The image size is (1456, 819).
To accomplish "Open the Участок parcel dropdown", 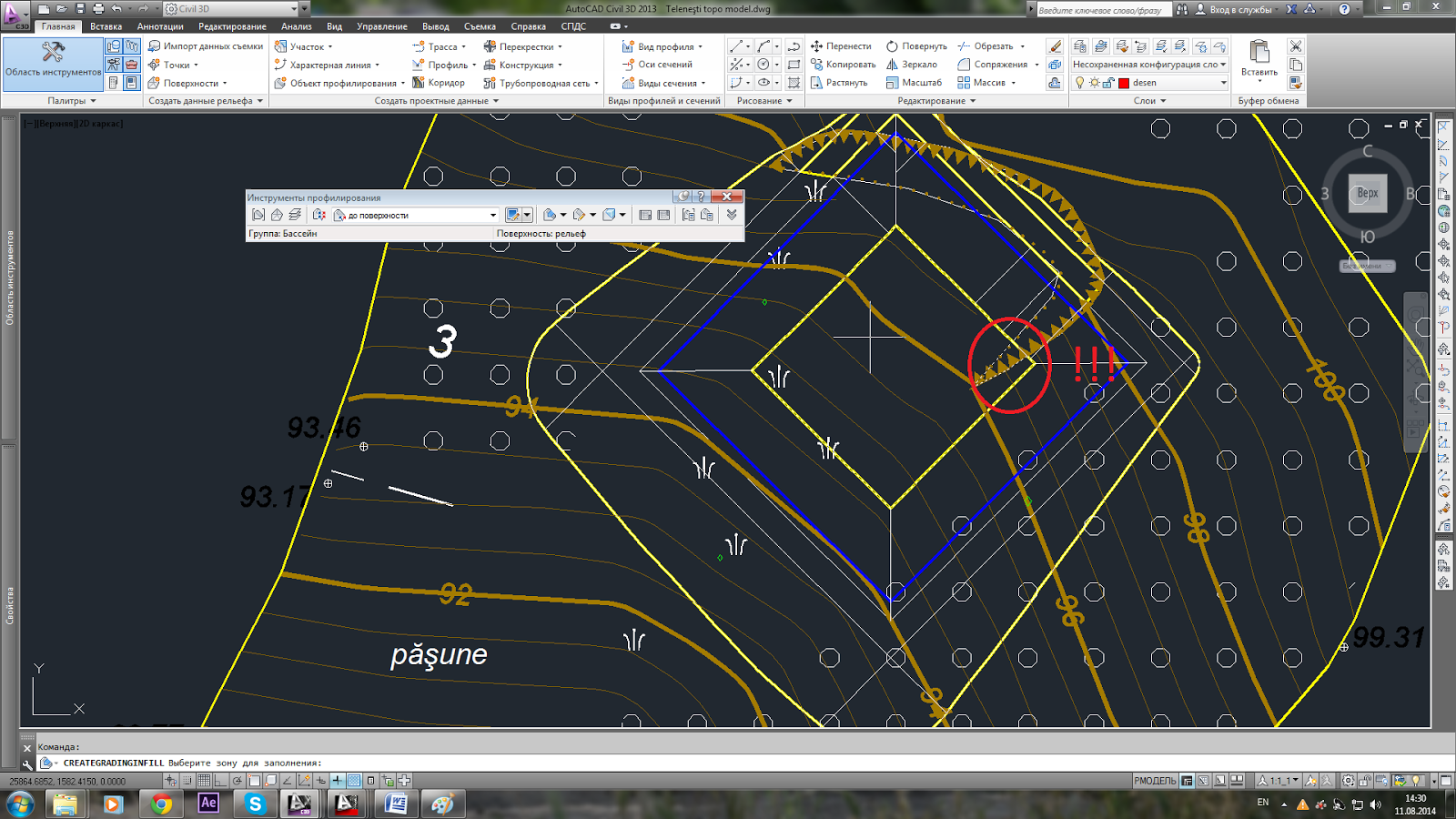I will click(x=303, y=46).
